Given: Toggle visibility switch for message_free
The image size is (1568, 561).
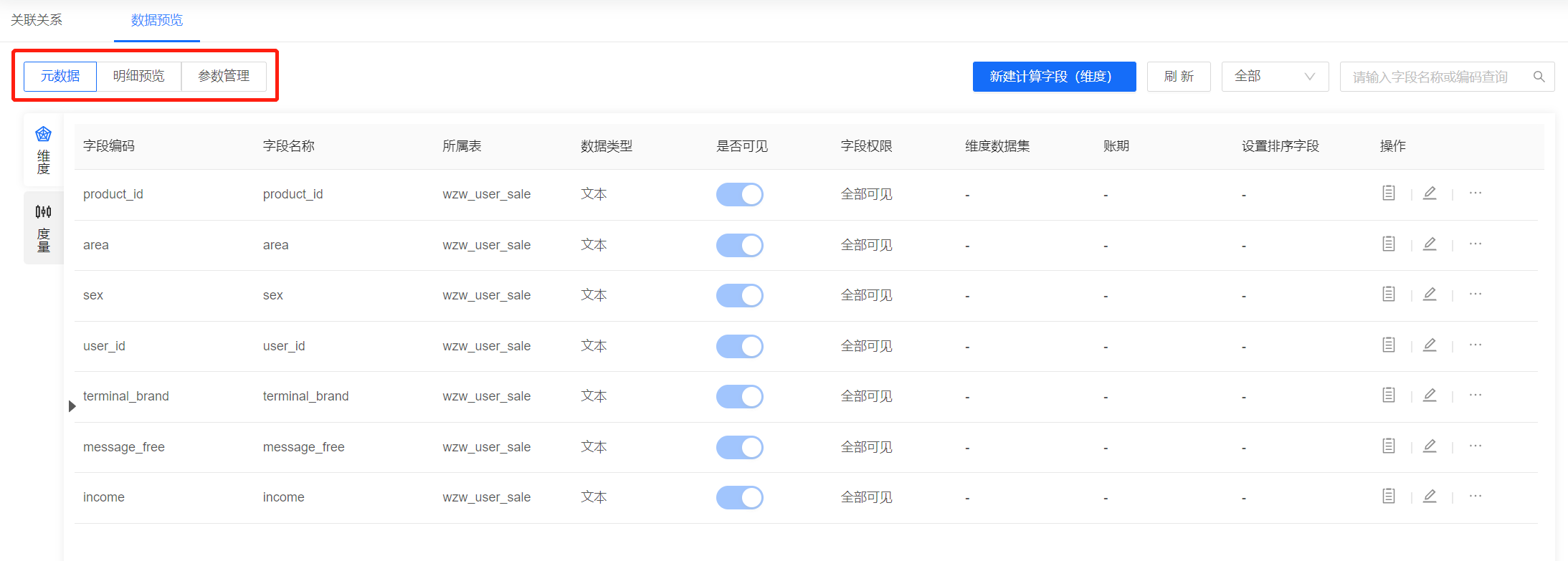Looking at the screenshot, I should click(740, 447).
